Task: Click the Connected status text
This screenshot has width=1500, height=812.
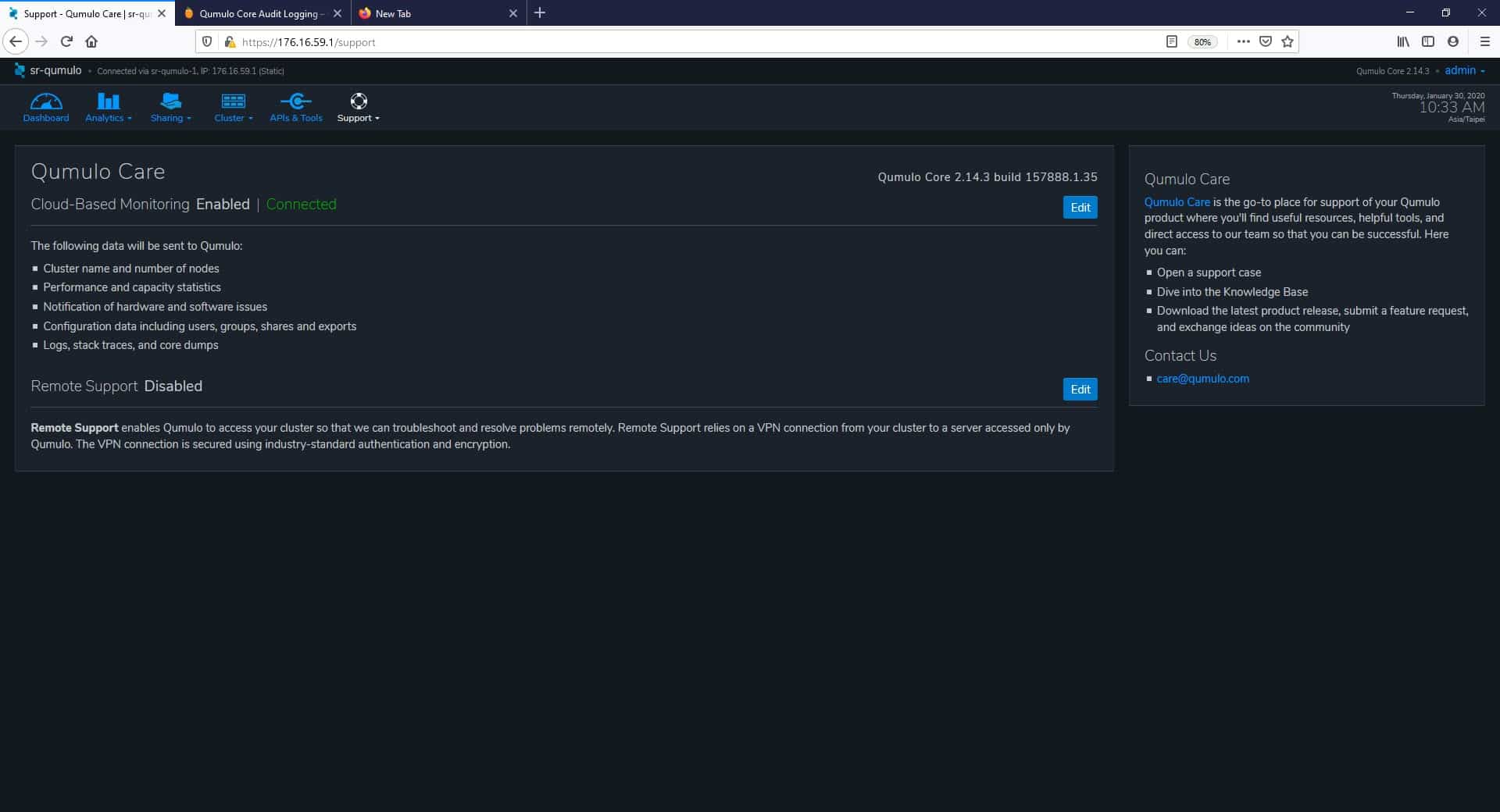Action: 301,205
